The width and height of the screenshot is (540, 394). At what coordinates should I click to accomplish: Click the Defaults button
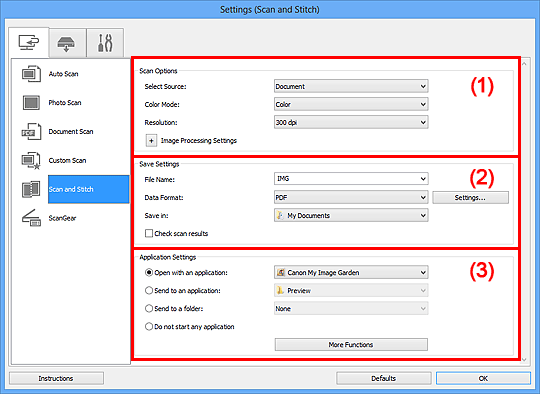[x=383, y=379]
